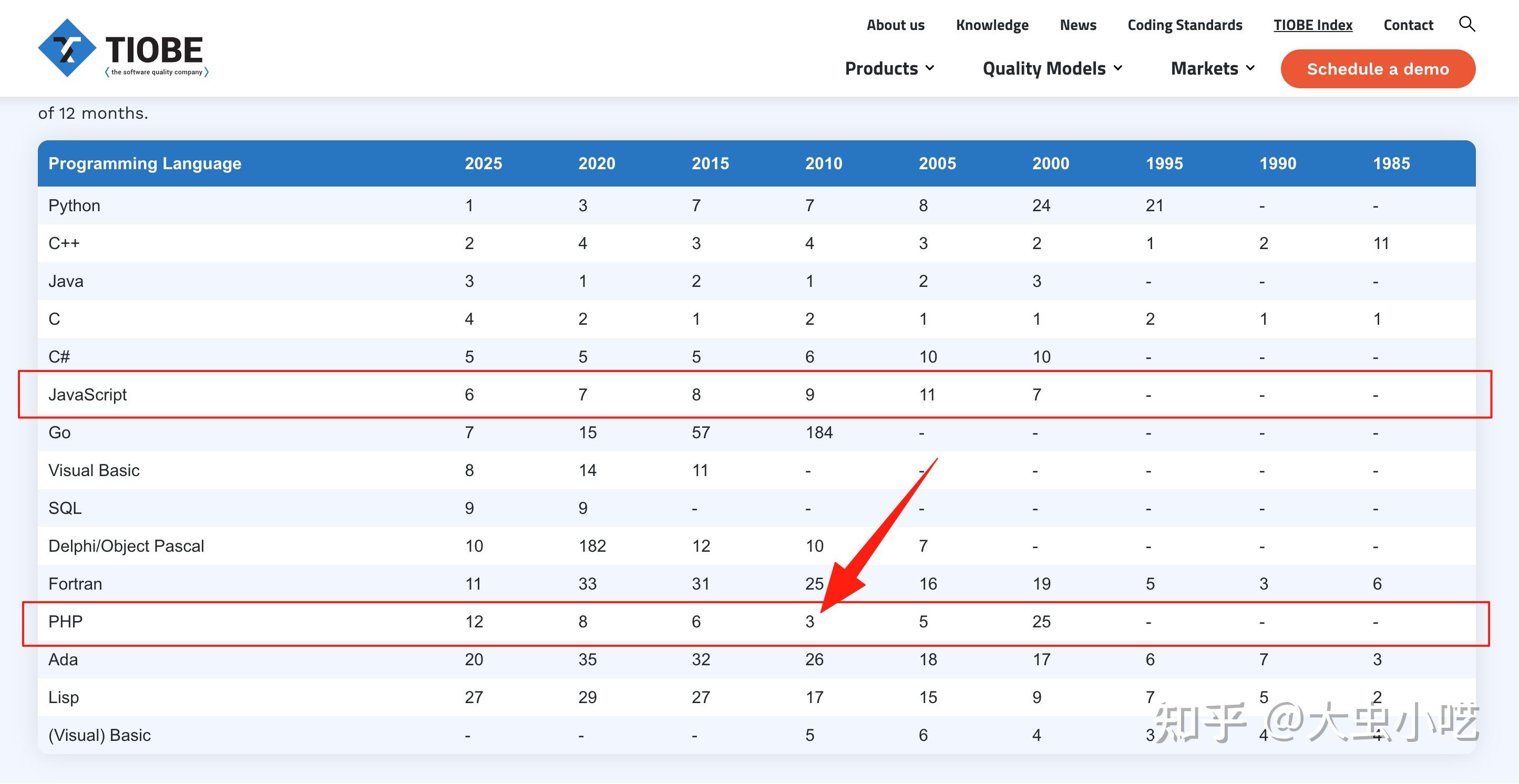Select the PHP row label

pos(66,621)
